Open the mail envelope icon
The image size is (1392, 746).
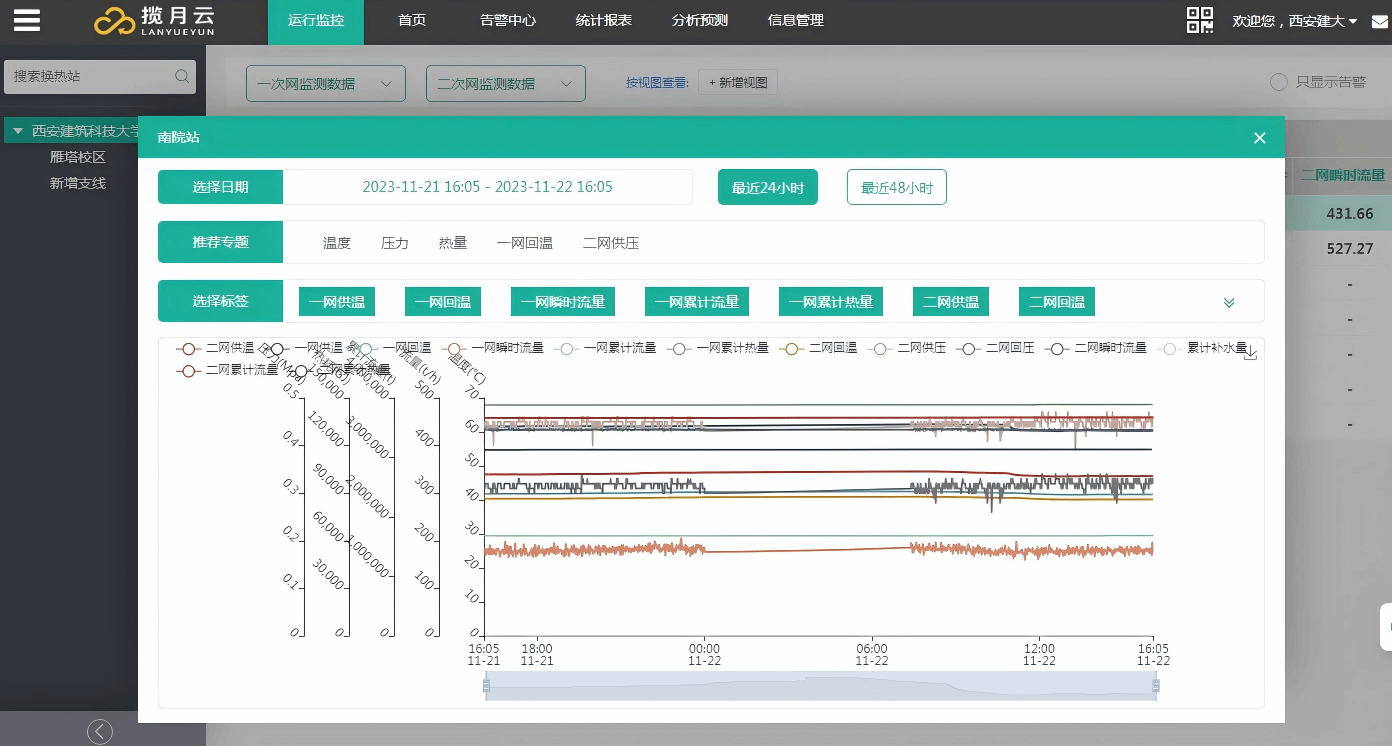[1379, 22]
